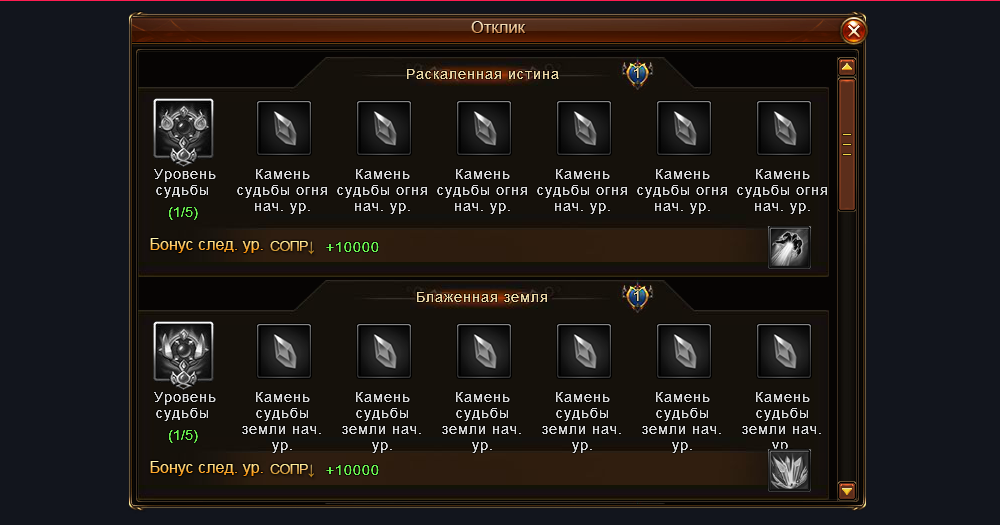Click the vertical scrollbar thumb

coord(846,145)
